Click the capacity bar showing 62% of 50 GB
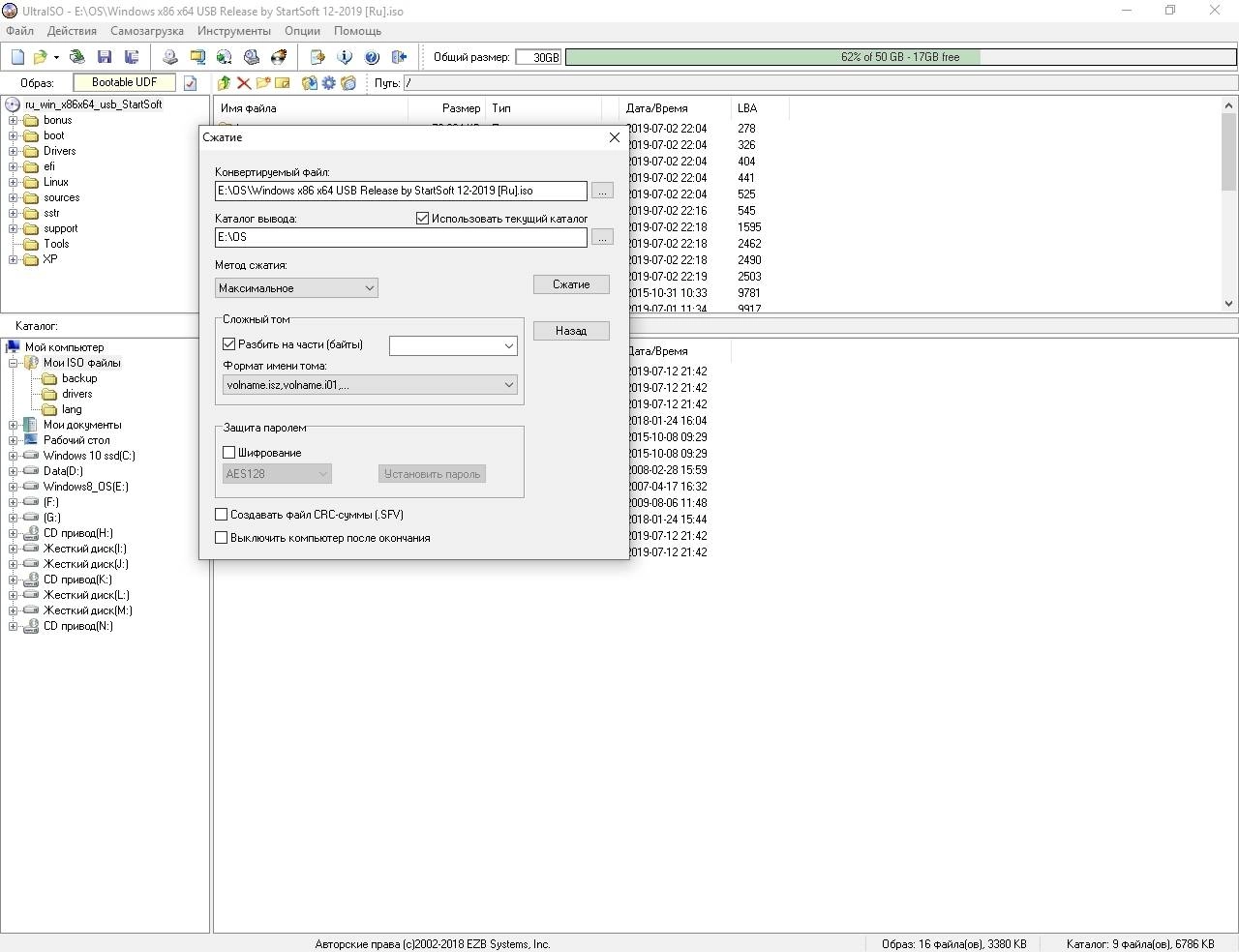 [900, 57]
